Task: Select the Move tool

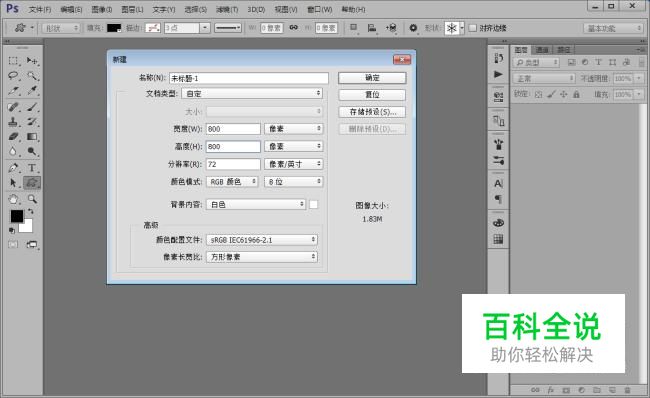Action: pos(32,61)
